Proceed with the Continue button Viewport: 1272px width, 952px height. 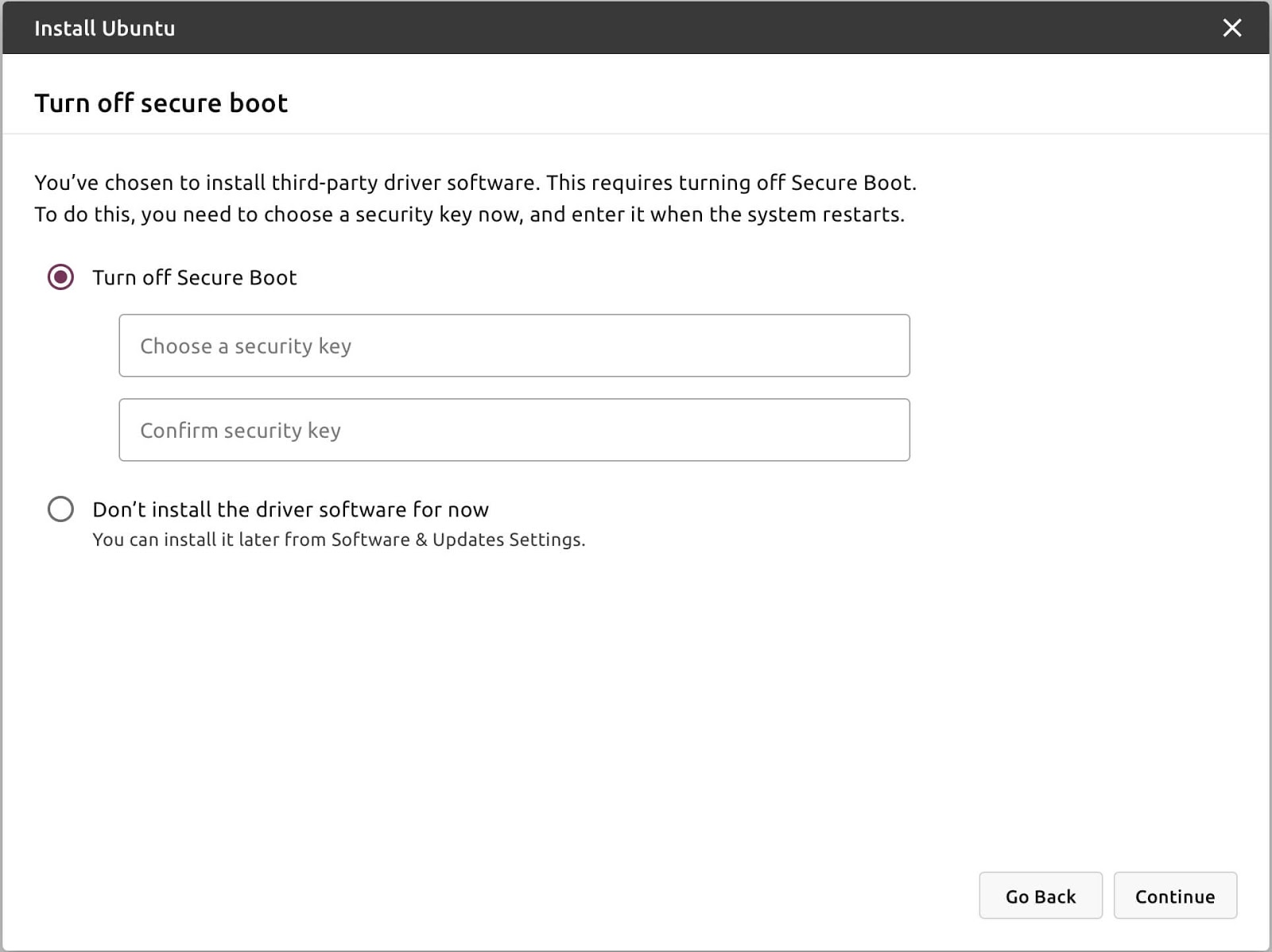coord(1175,896)
